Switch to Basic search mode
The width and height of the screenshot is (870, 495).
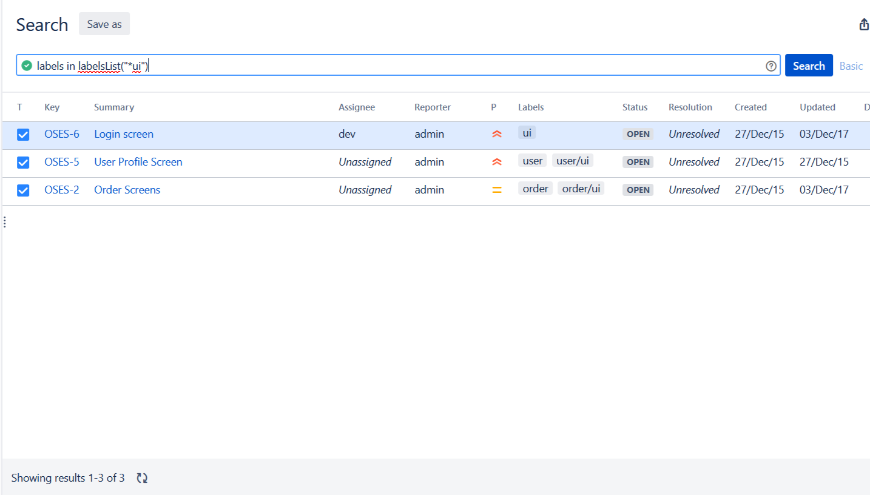[x=850, y=66]
